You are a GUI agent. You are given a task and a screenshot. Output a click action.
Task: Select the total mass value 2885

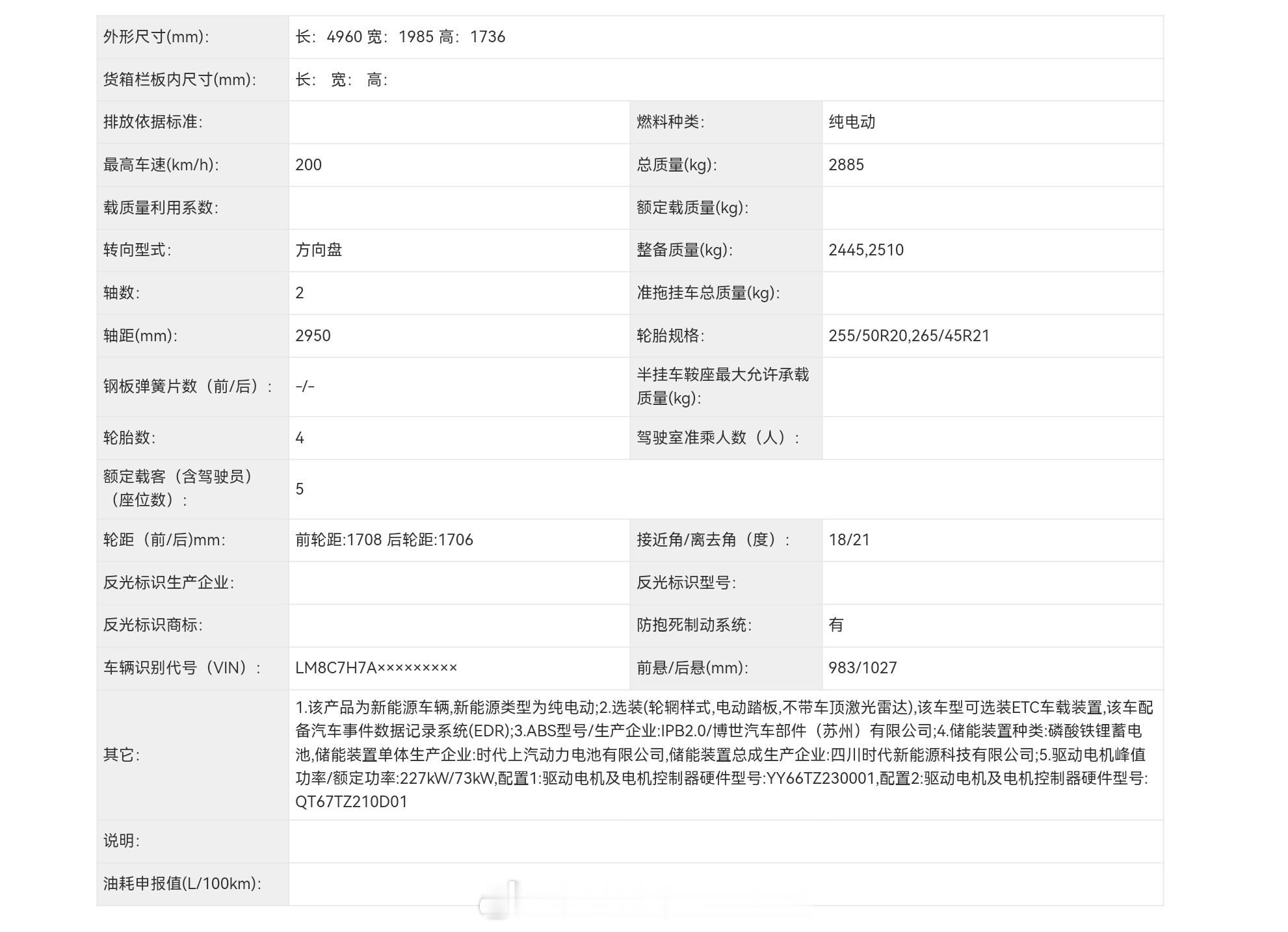click(x=846, y=165)
